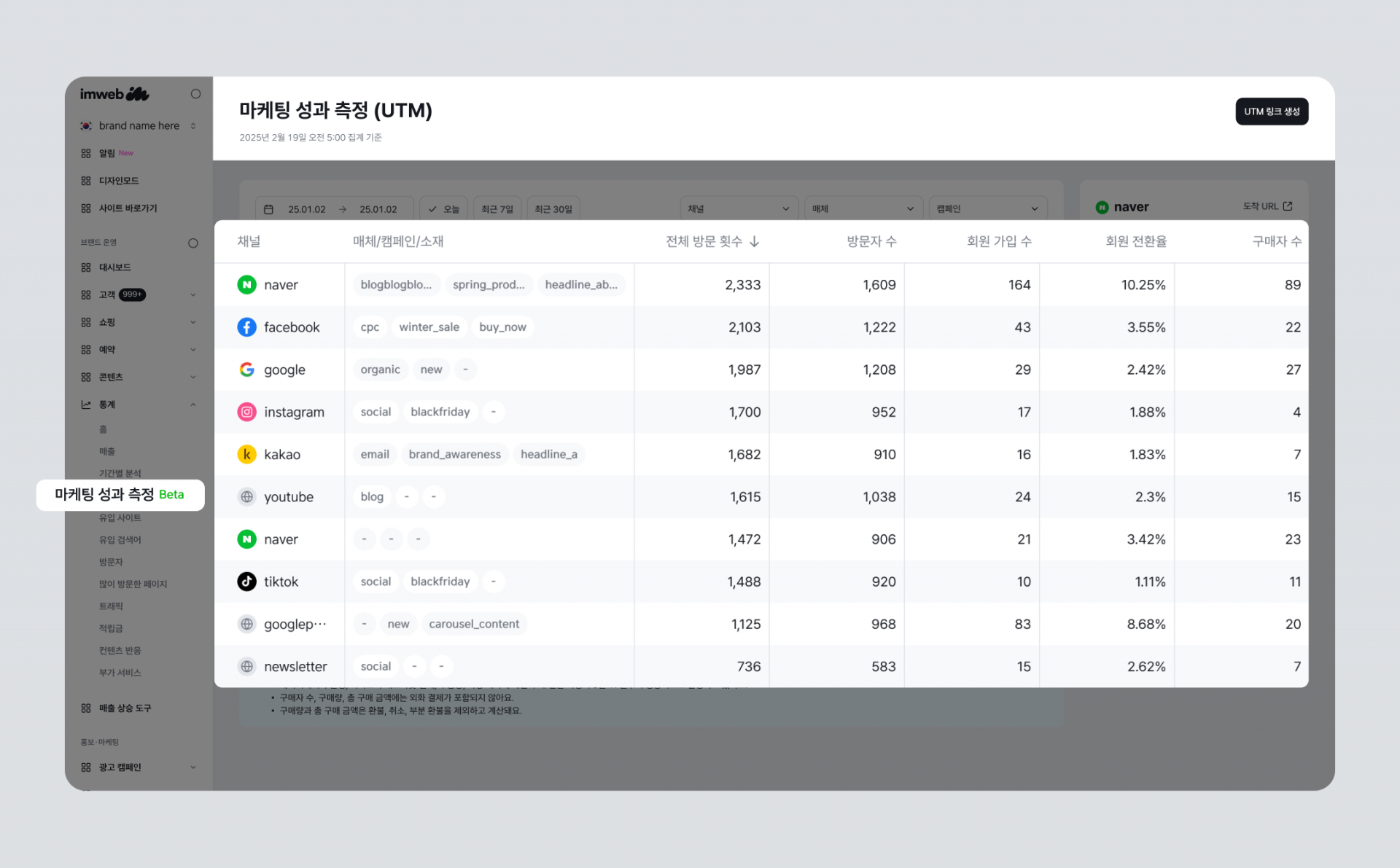The width and height of the screenshot is (1400, 868).
Task: Toggle the 오늘 checked filter
Action: [x=443, y=209]
